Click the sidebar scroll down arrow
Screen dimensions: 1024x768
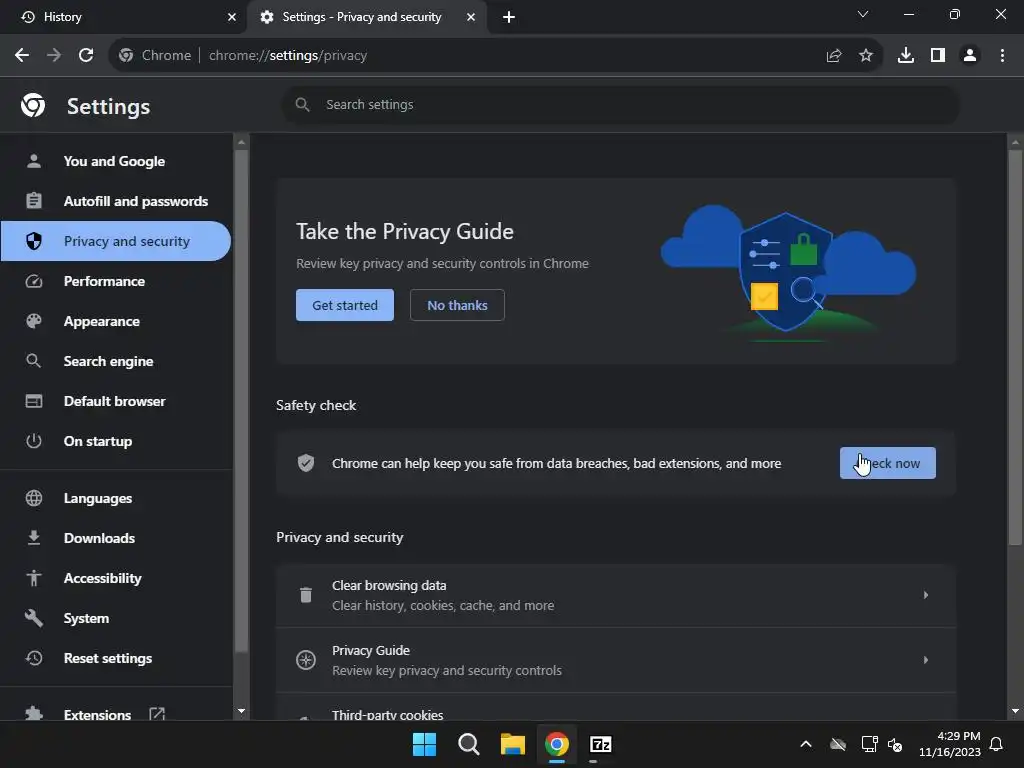tap(242, 711)
